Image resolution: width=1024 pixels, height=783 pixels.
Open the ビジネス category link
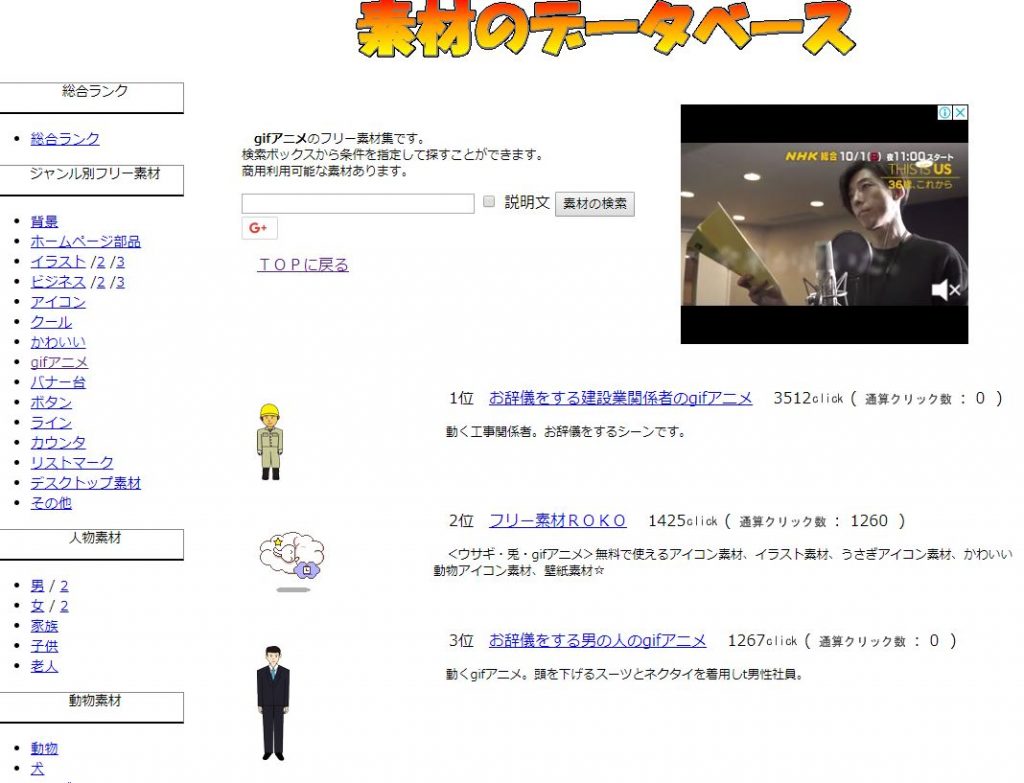pyautogui.click(x=57, y=282)
